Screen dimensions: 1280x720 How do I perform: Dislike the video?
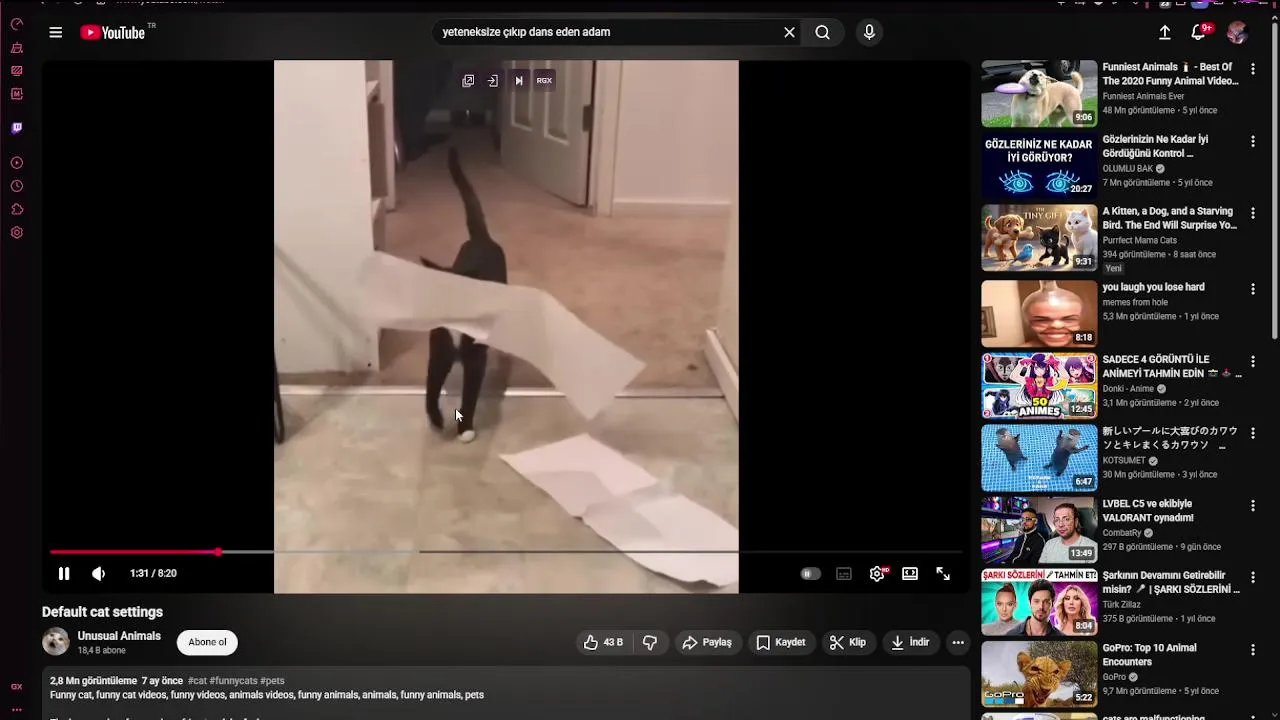pos(650,642)
